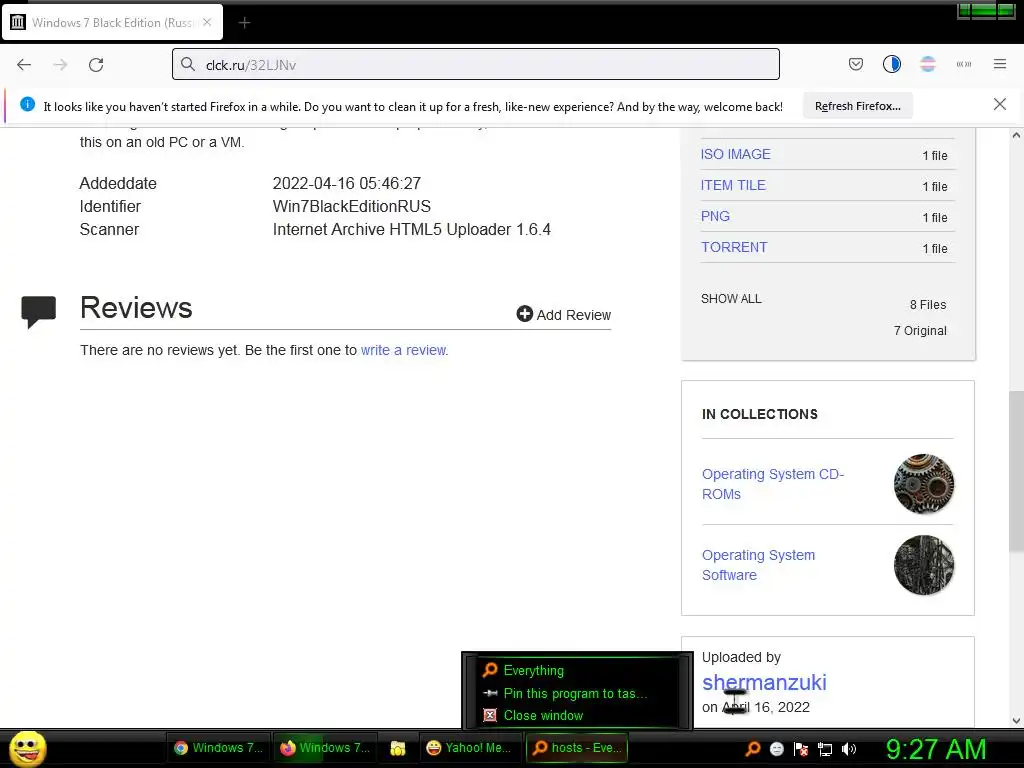
Task: Reload the page with the refresh icon
Action: [96, 65]
